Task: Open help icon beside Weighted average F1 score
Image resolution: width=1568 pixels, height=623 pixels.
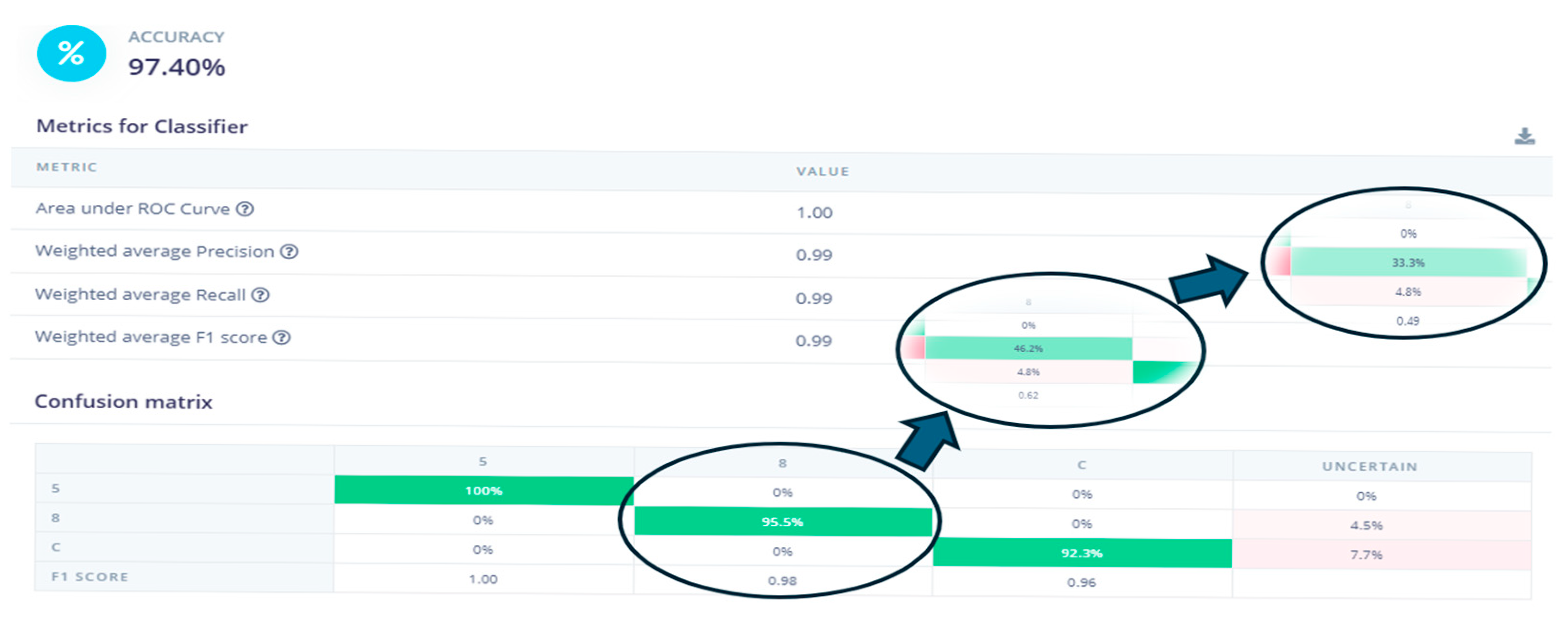Action: tap(281, 337)
